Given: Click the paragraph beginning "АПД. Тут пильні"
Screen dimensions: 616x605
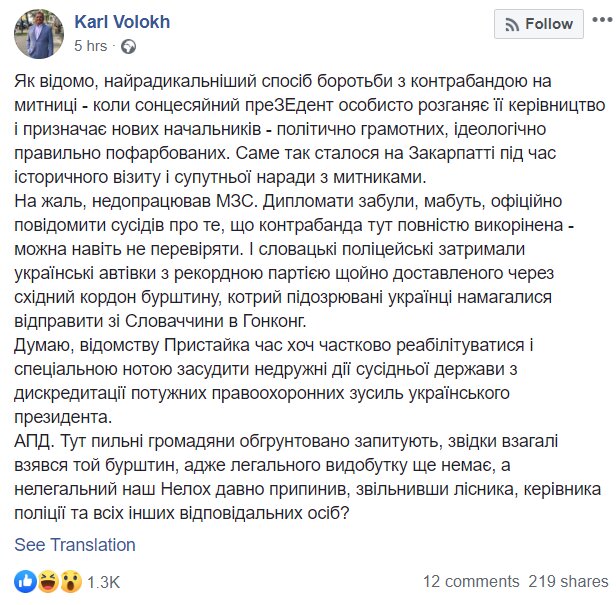Looking at the screenshot, I should click(308, 477).
